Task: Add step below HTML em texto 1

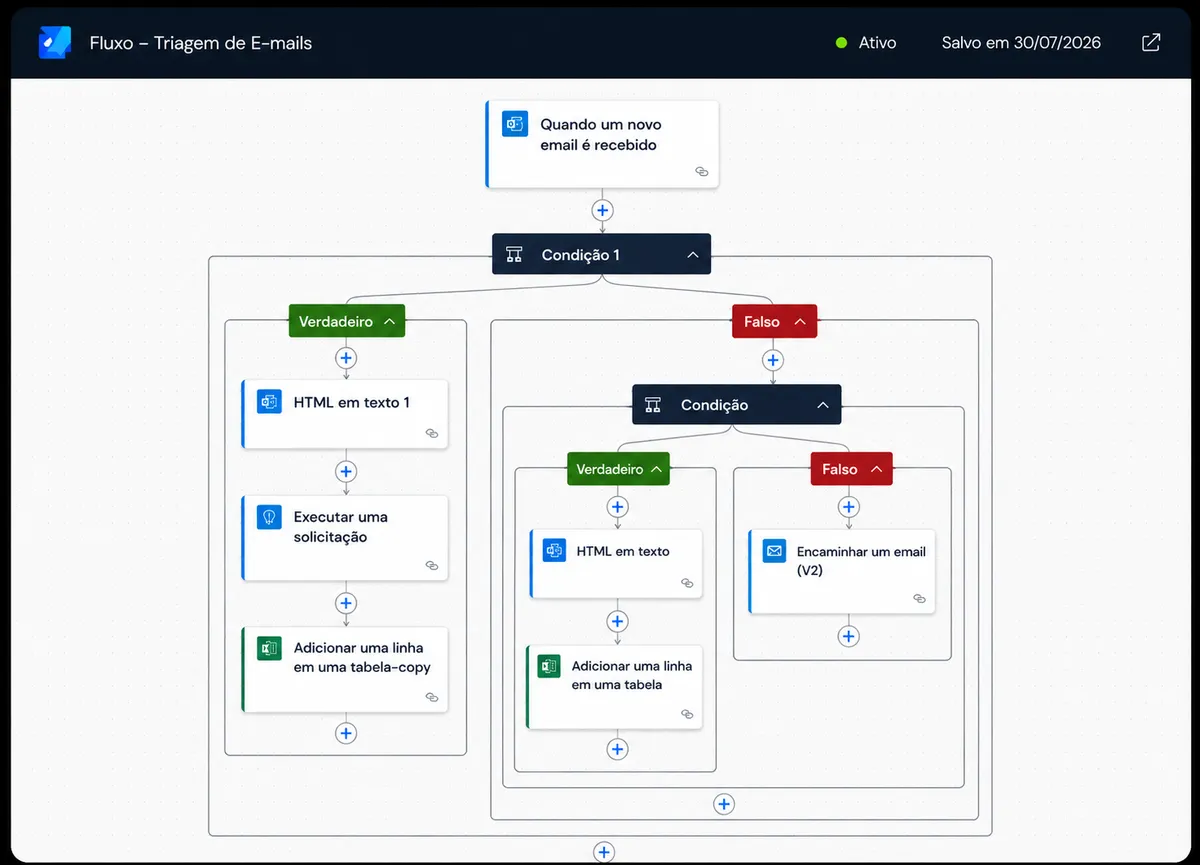Action: 346,471
